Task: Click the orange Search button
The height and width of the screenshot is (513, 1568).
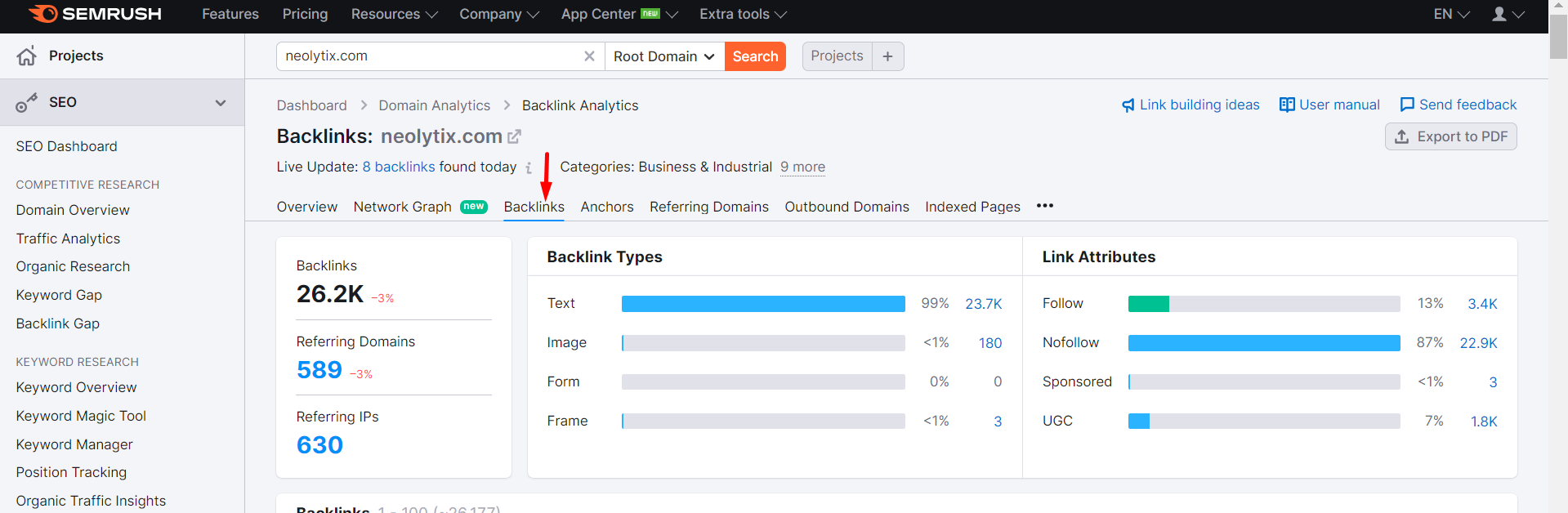Action: [755, 56]
